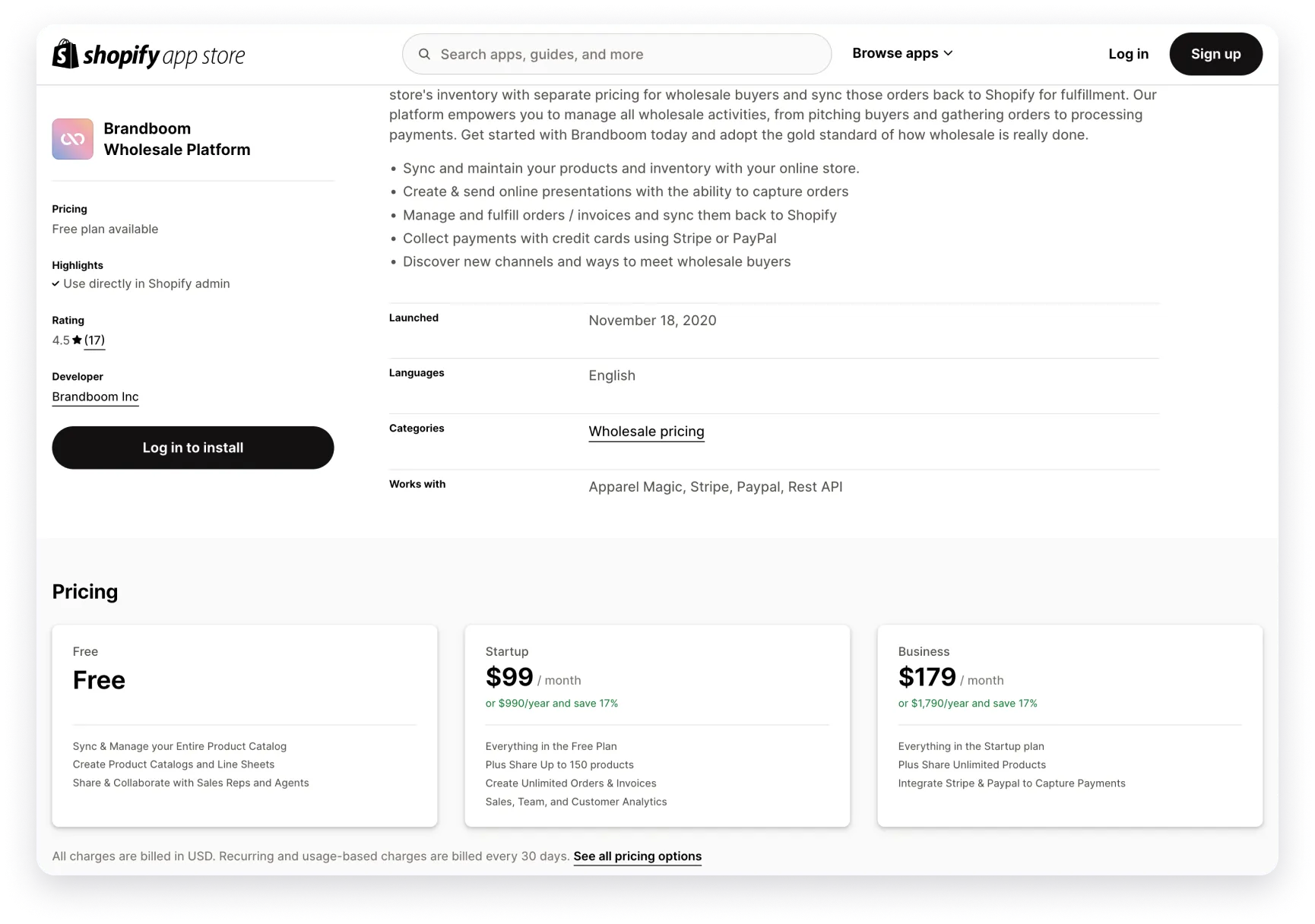Select the Free pricing plan card
The height and width of the screenshot is (924, 1315).
[x=245, y=726]
